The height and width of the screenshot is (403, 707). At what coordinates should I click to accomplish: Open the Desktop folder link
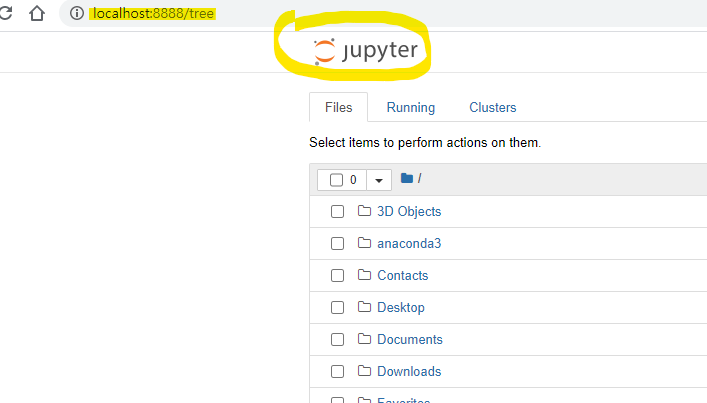pos(401,307)
